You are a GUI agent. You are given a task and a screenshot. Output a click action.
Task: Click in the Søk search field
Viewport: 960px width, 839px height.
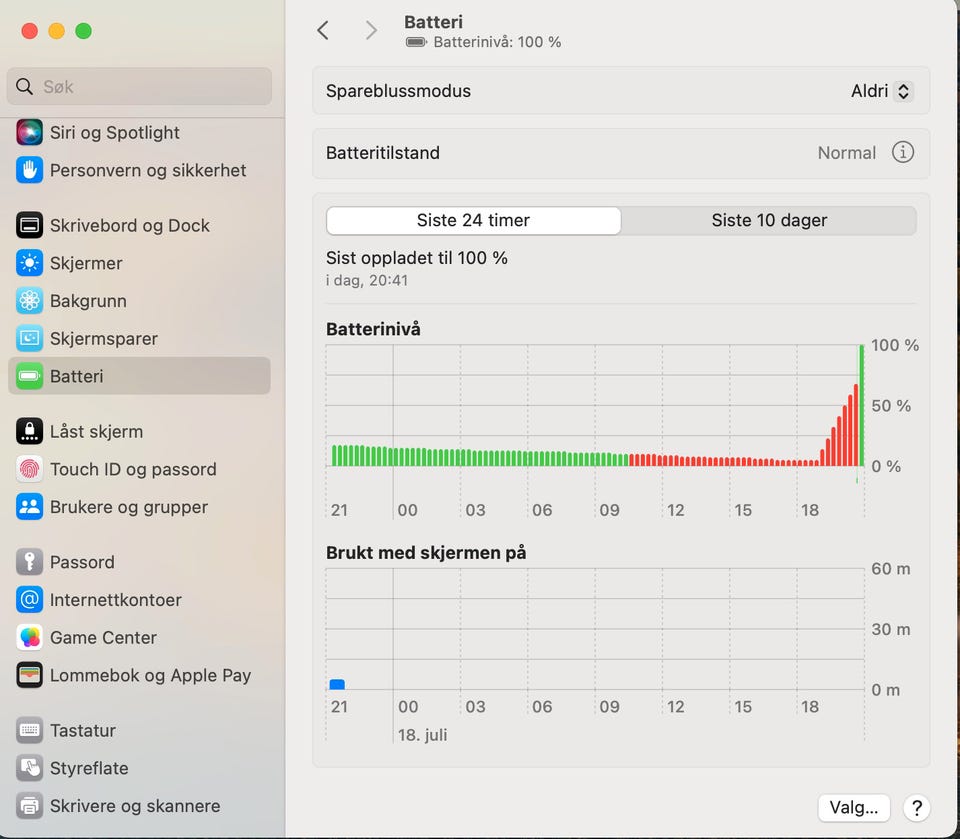pyautogui.click(x=140, y=87)
